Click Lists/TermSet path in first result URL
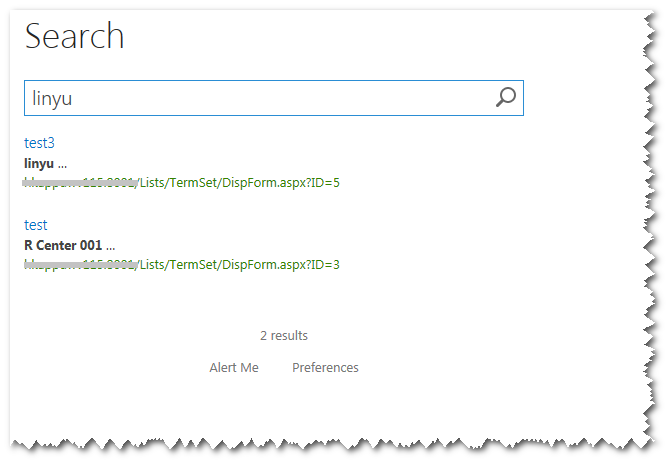Screen dimensions: 672x466 coord(174,183)
